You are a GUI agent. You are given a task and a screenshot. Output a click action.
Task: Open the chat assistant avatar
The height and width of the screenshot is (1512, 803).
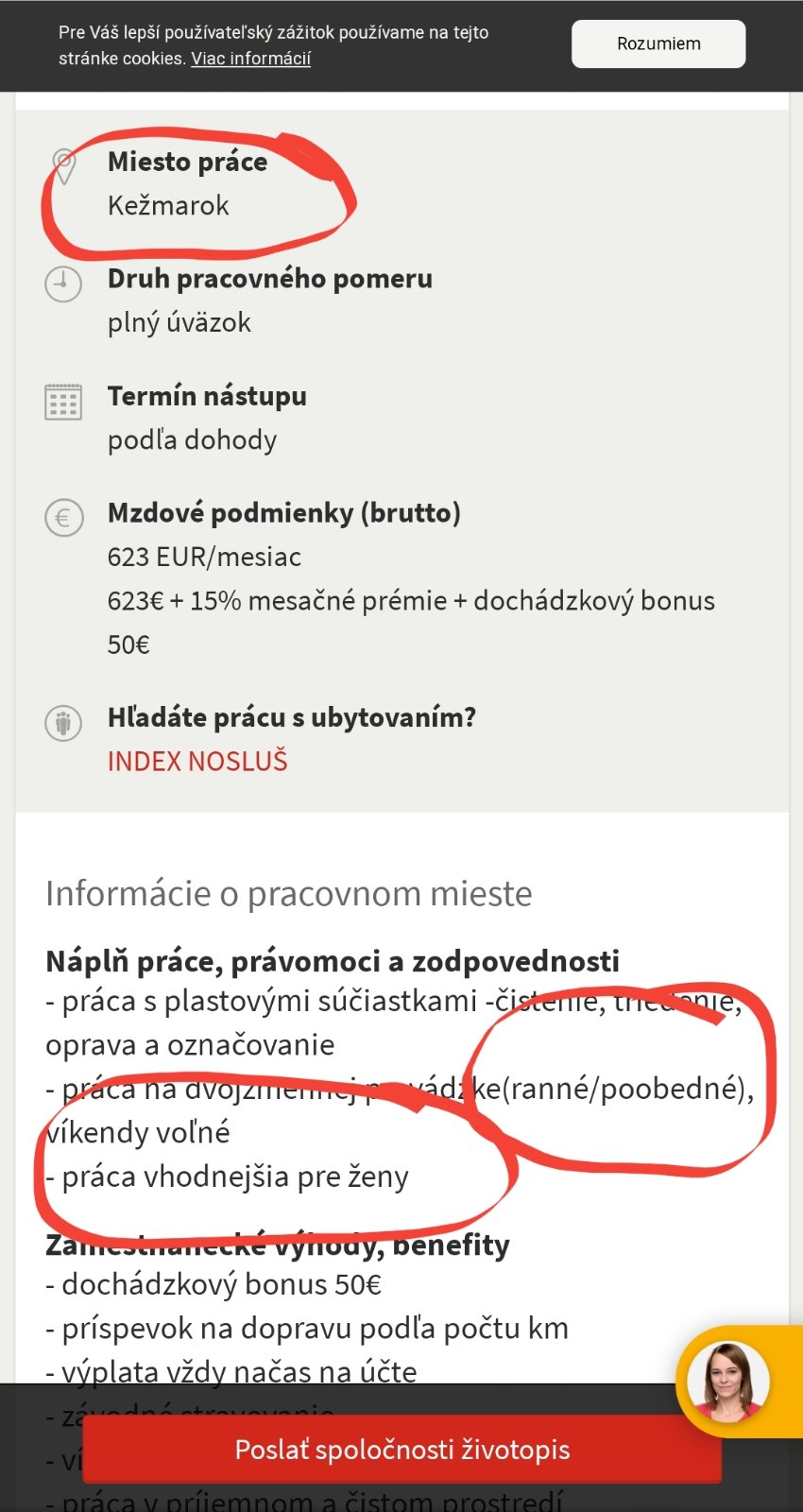727,1382
